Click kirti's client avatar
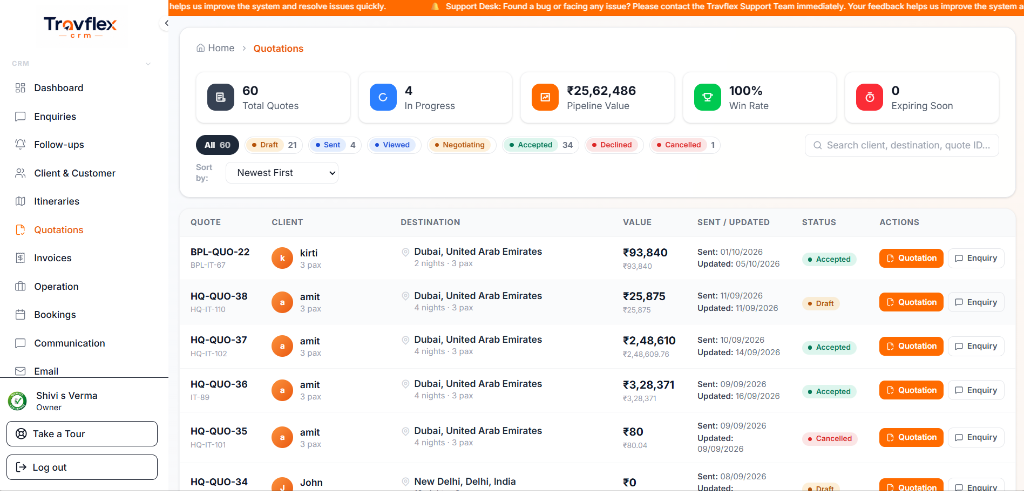This screenshot has height=491, width=1024. 282,259
